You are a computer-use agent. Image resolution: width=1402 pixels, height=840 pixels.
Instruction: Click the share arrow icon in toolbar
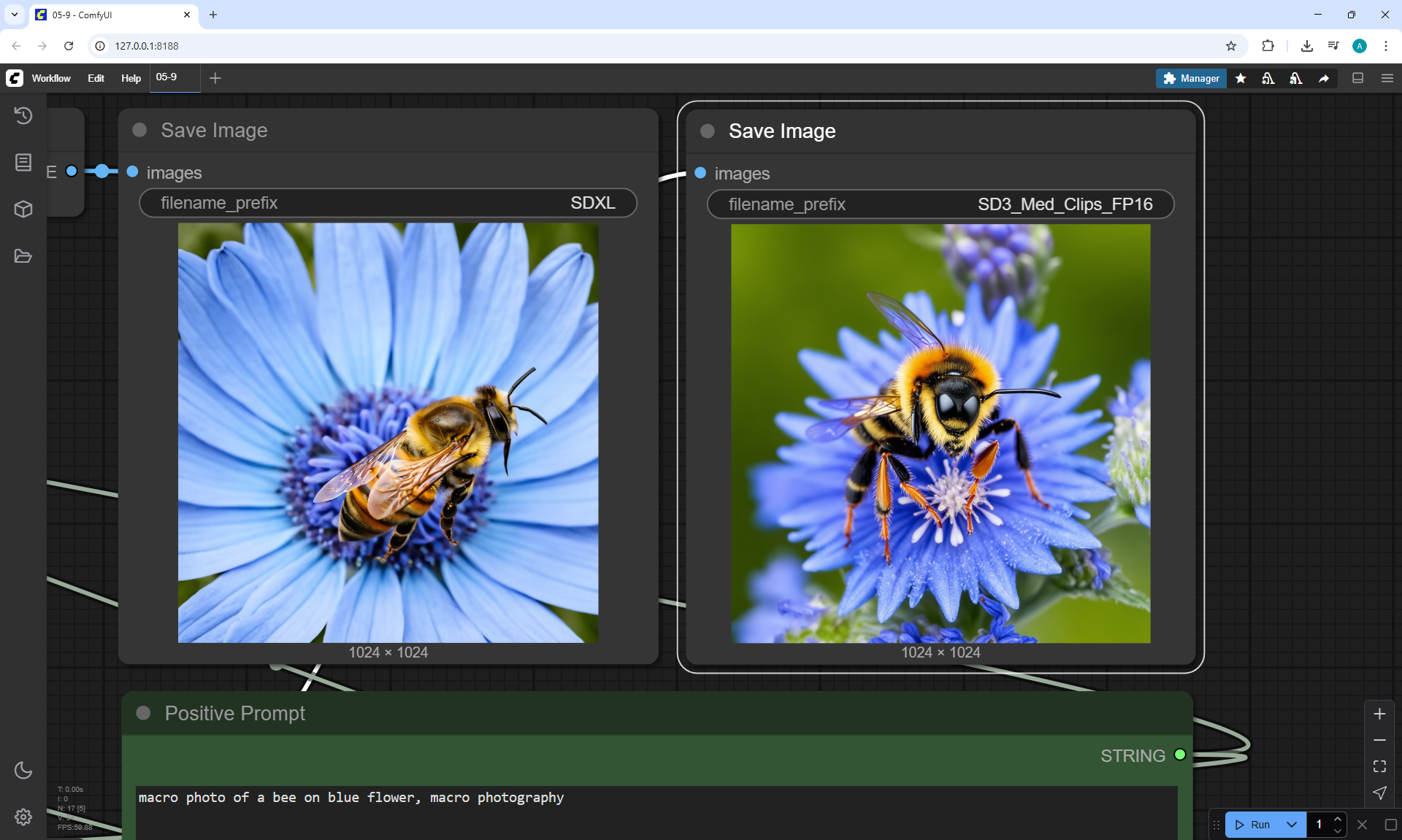click(1324, 78)
